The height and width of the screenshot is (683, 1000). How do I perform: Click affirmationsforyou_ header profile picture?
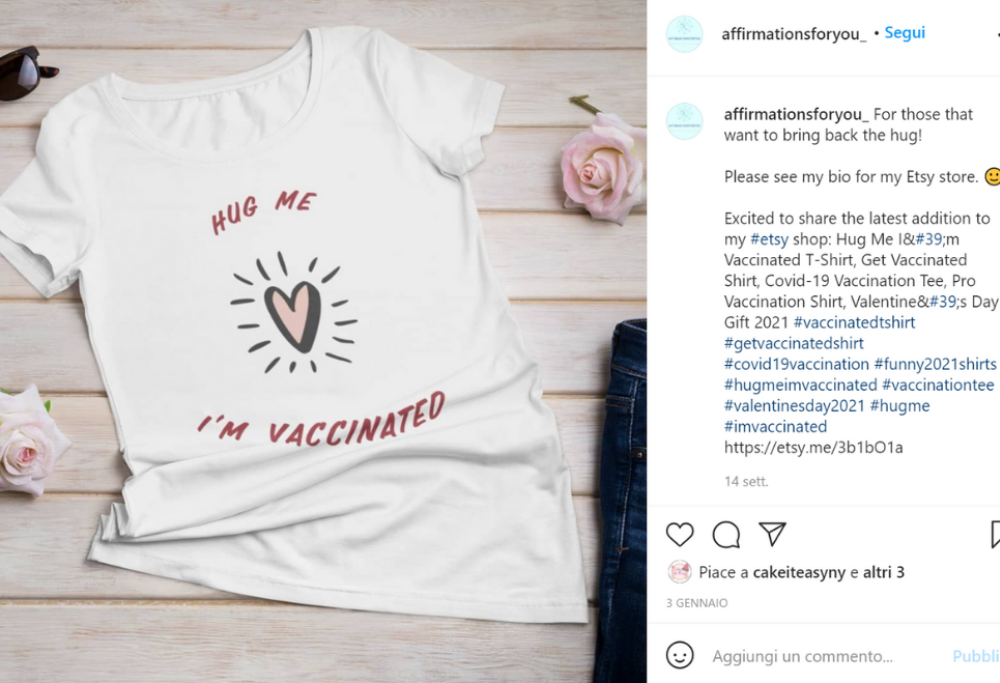[684, 34]
